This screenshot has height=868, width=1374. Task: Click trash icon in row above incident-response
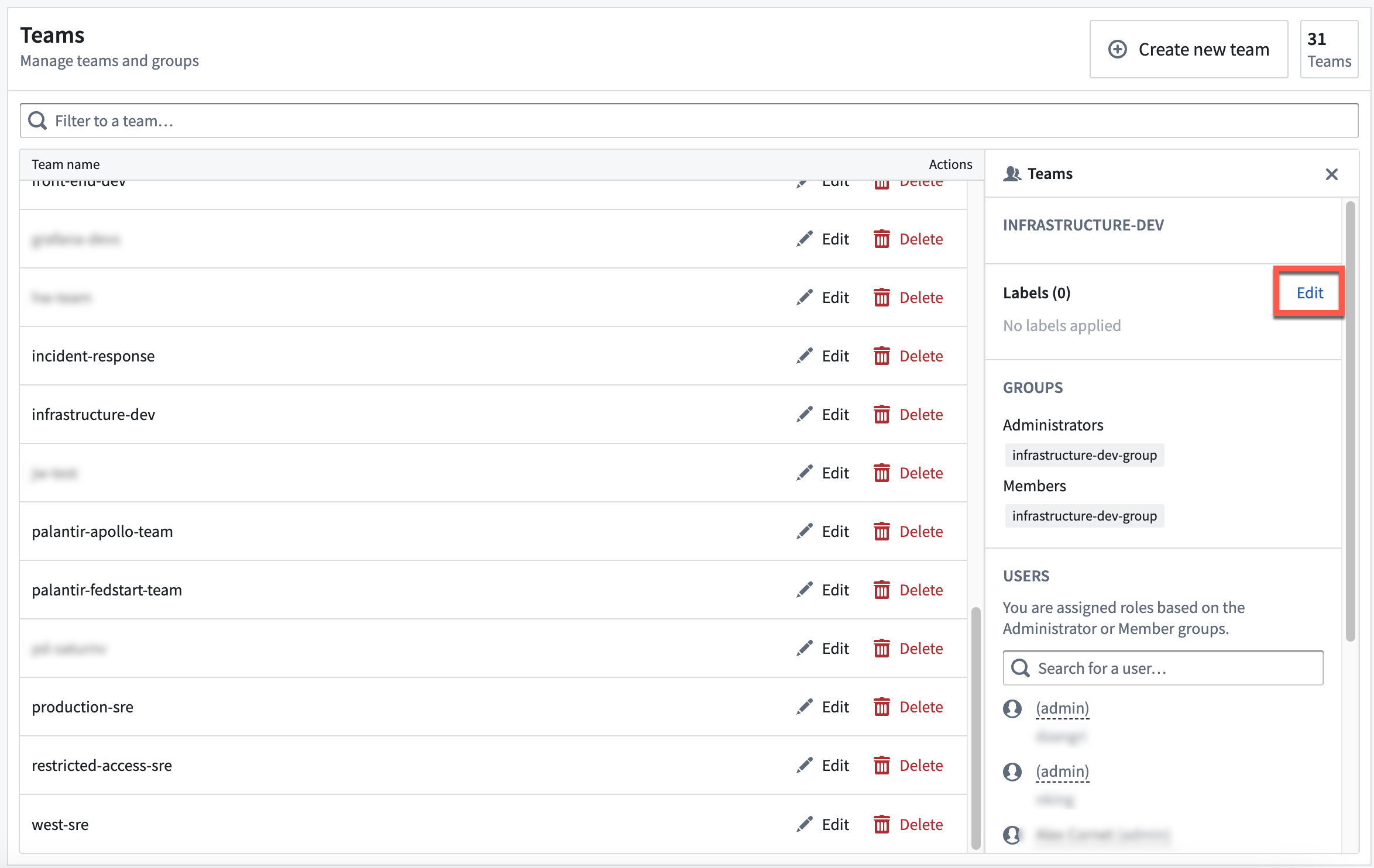(882, 297)
